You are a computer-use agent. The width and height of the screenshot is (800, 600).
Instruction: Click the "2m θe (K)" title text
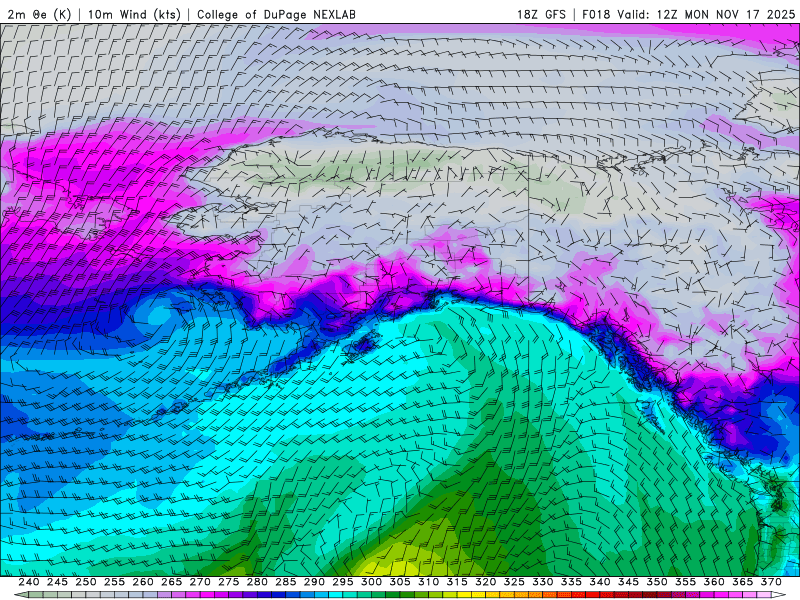click(39, 14)
